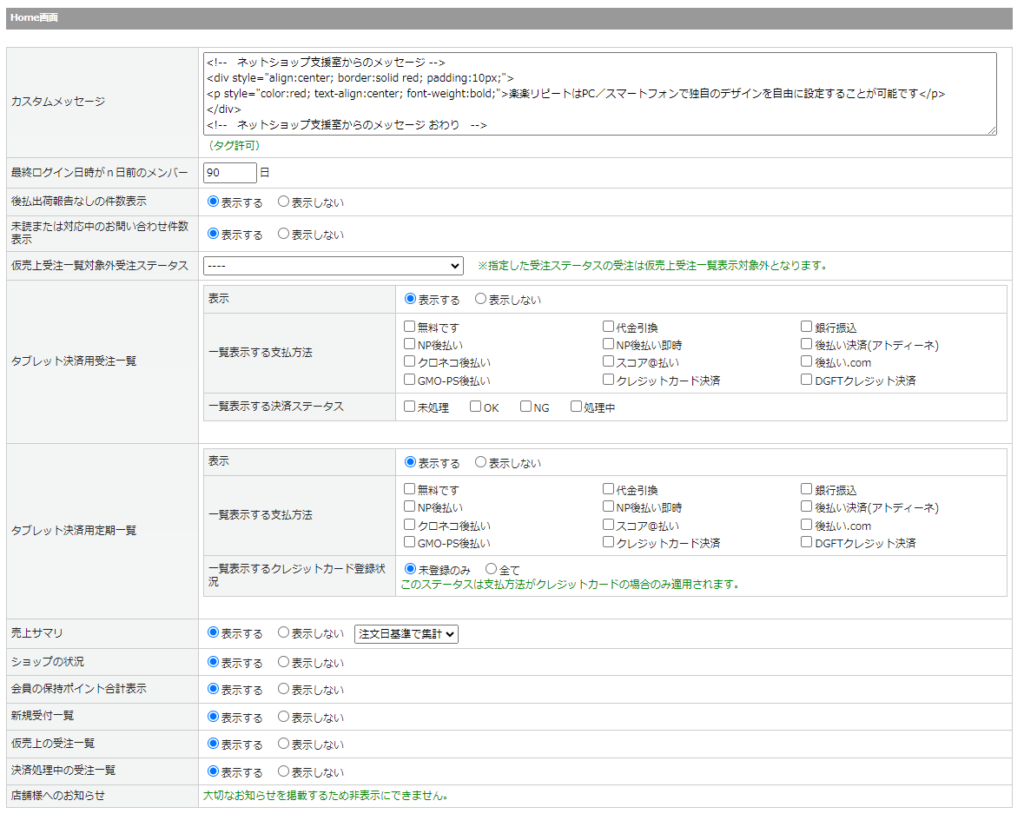Check the スコア@払い checkbox in 定期一覧

pos(607,524)
